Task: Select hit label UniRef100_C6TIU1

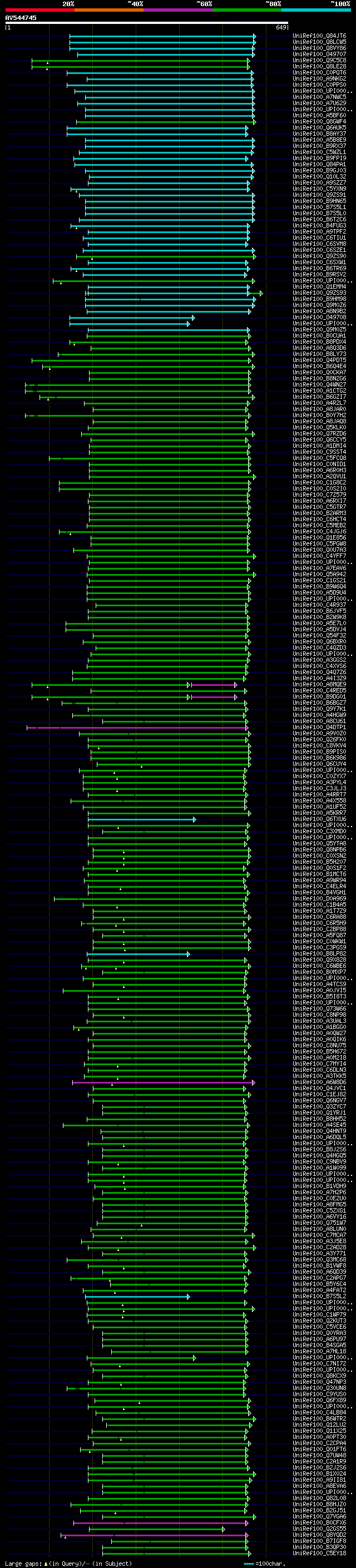Action: pyautogui.click(x=319, y=238)
